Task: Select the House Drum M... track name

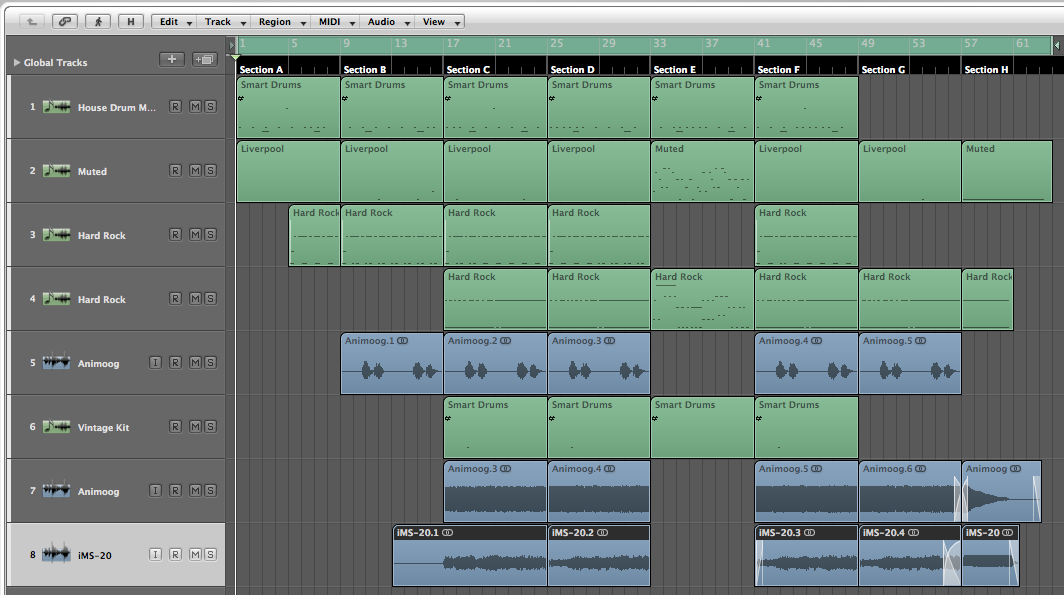Action: 117,107
